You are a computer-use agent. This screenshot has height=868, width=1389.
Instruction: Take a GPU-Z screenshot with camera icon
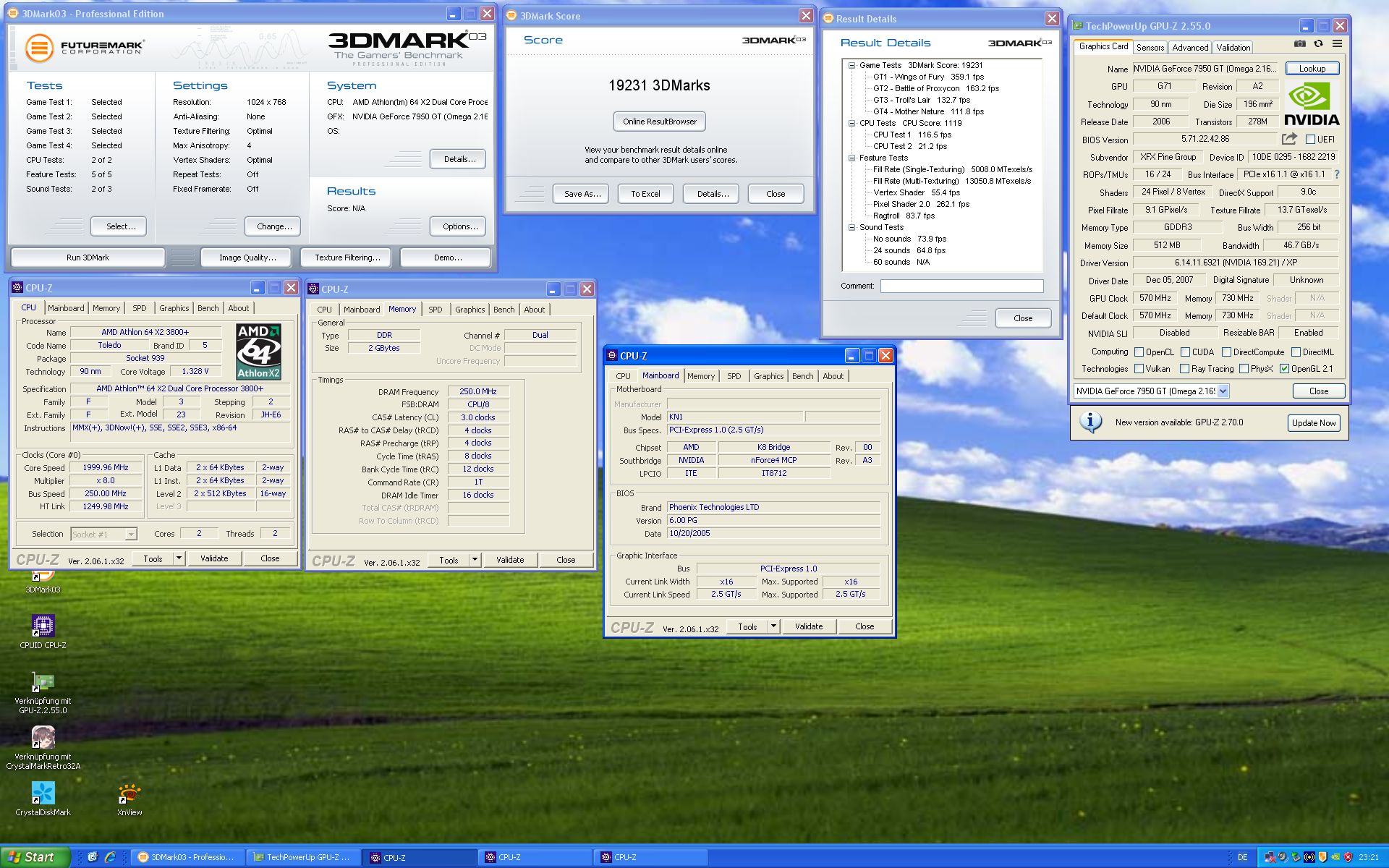coord(1300,44)
